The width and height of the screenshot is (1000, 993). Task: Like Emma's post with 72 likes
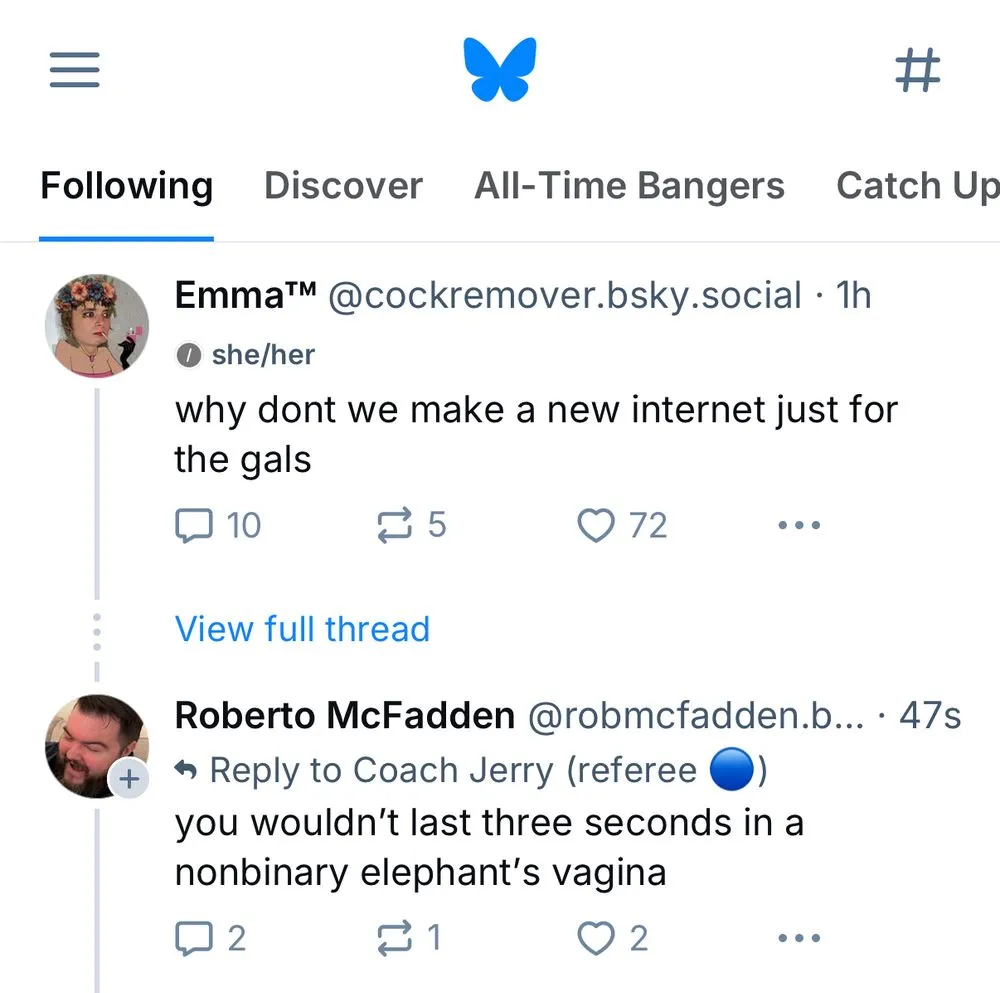[596, 525]
